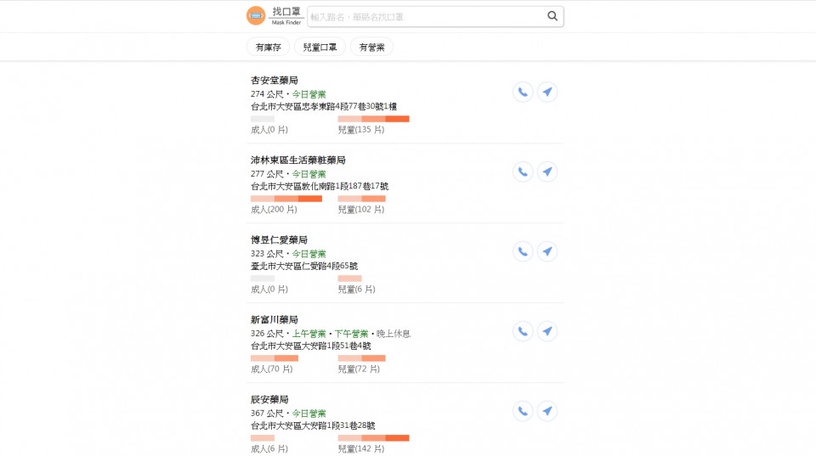Navigate to 沛林東區生活藥粧藥局 with arrow icon
Viewport: 816px width, 456px height.
tap(547, 172)
